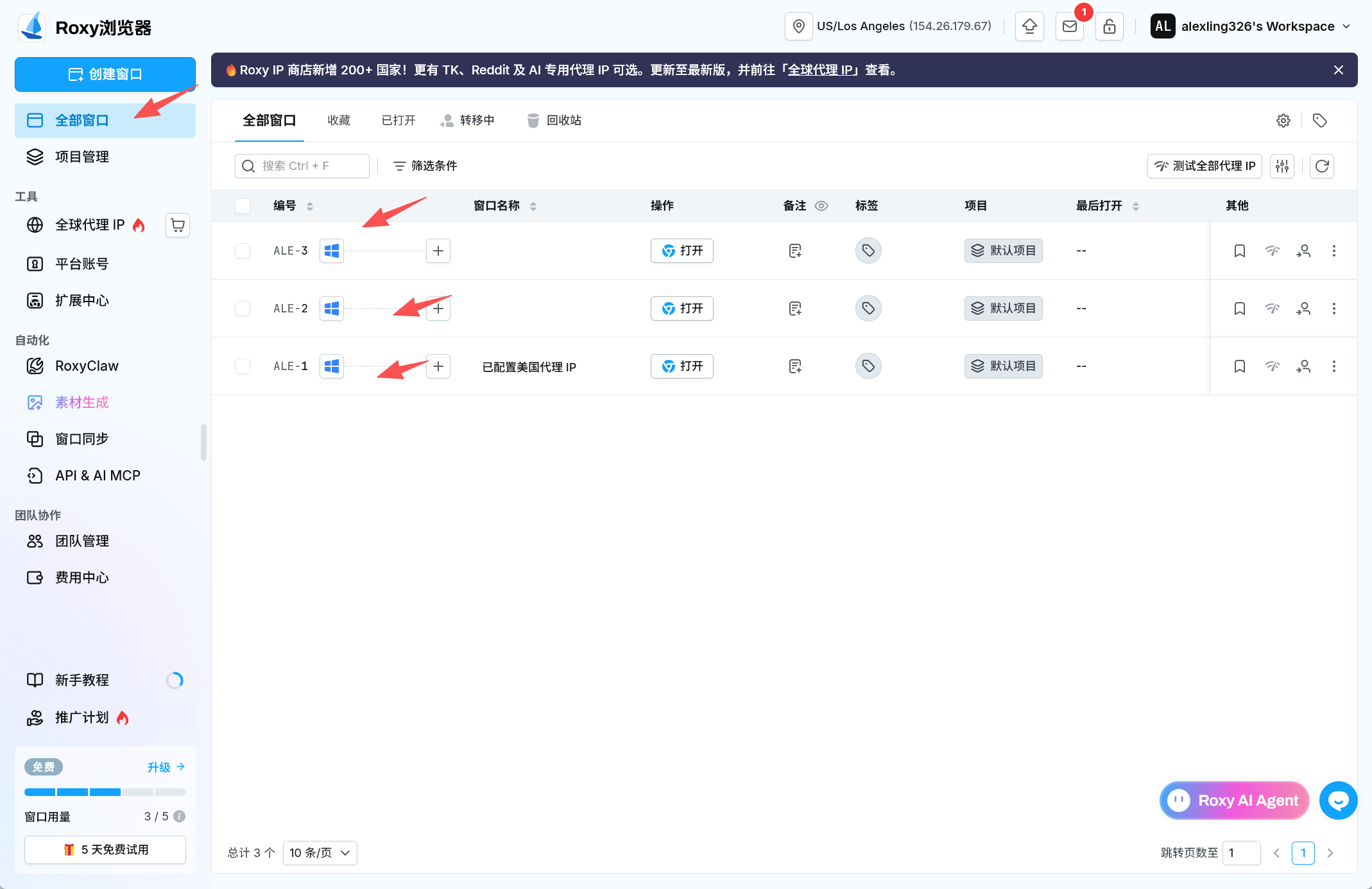Screen dimensions: 1372x889
Task: Sort by 编号 column
Action: point(310,206)
